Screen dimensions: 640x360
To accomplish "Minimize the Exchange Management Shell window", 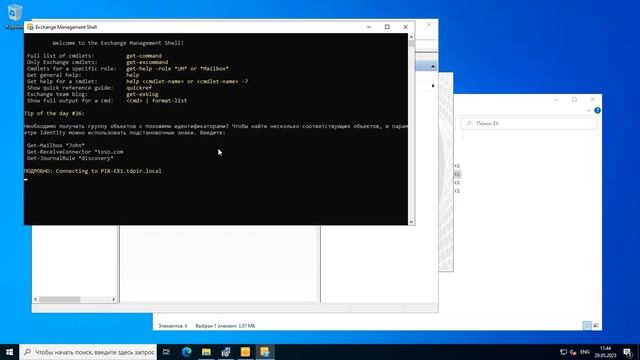I will click(369, 27).
